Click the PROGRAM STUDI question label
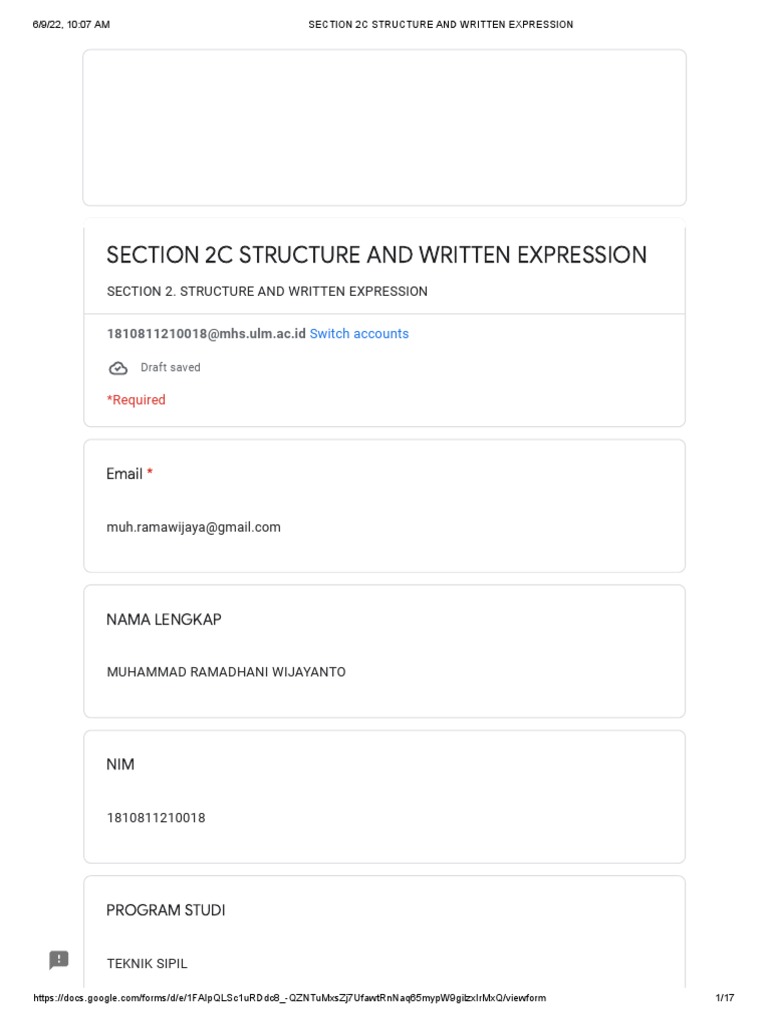Viewport: 768px width, 1024px height. click(x=166, y=911)
